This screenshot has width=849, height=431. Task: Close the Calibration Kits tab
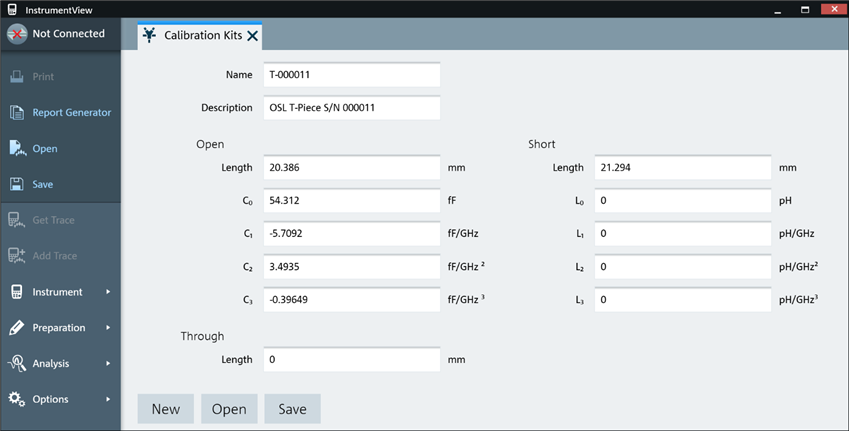252,36
